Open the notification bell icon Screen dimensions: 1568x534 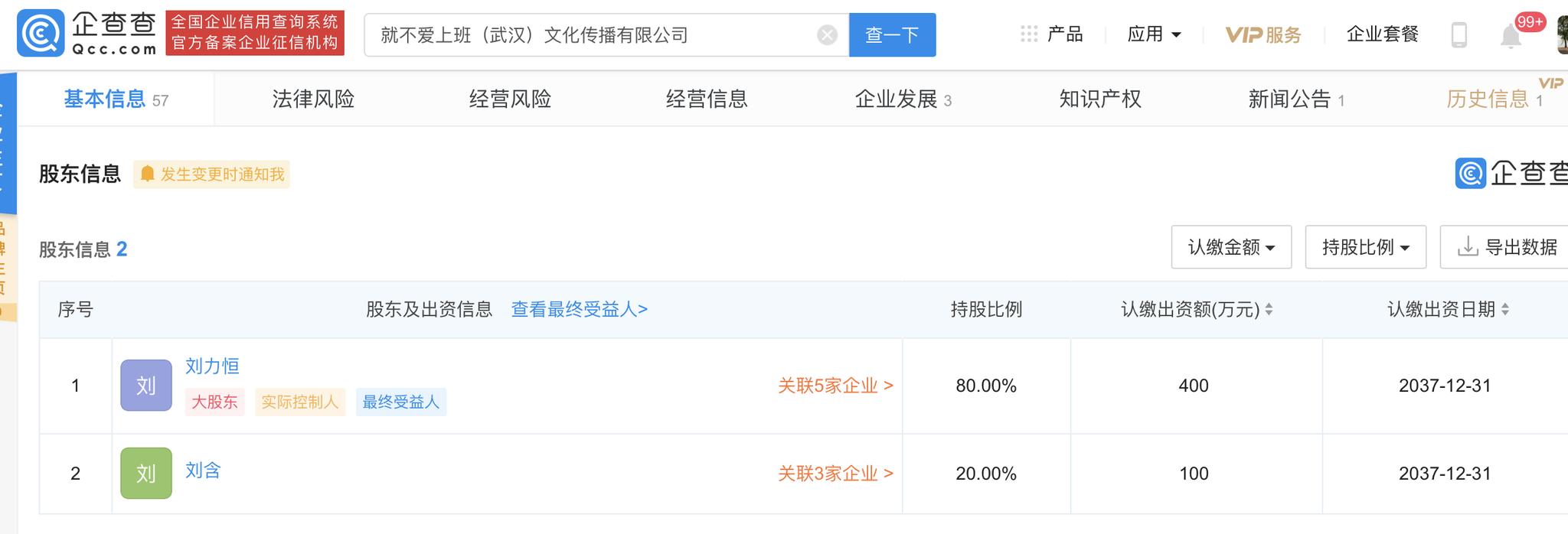[1511, 36]
